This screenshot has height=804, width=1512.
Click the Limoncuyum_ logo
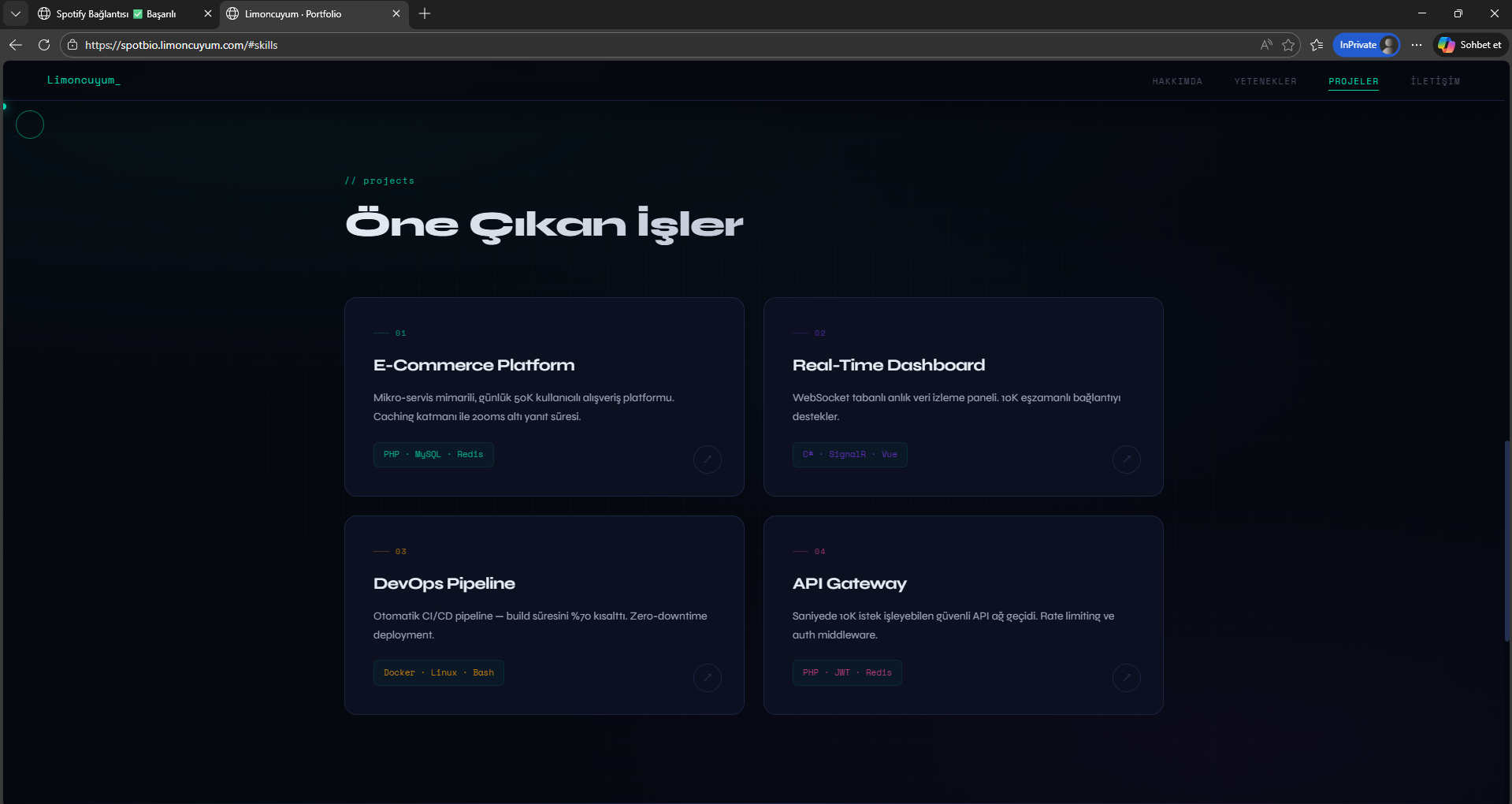[84, 80]
